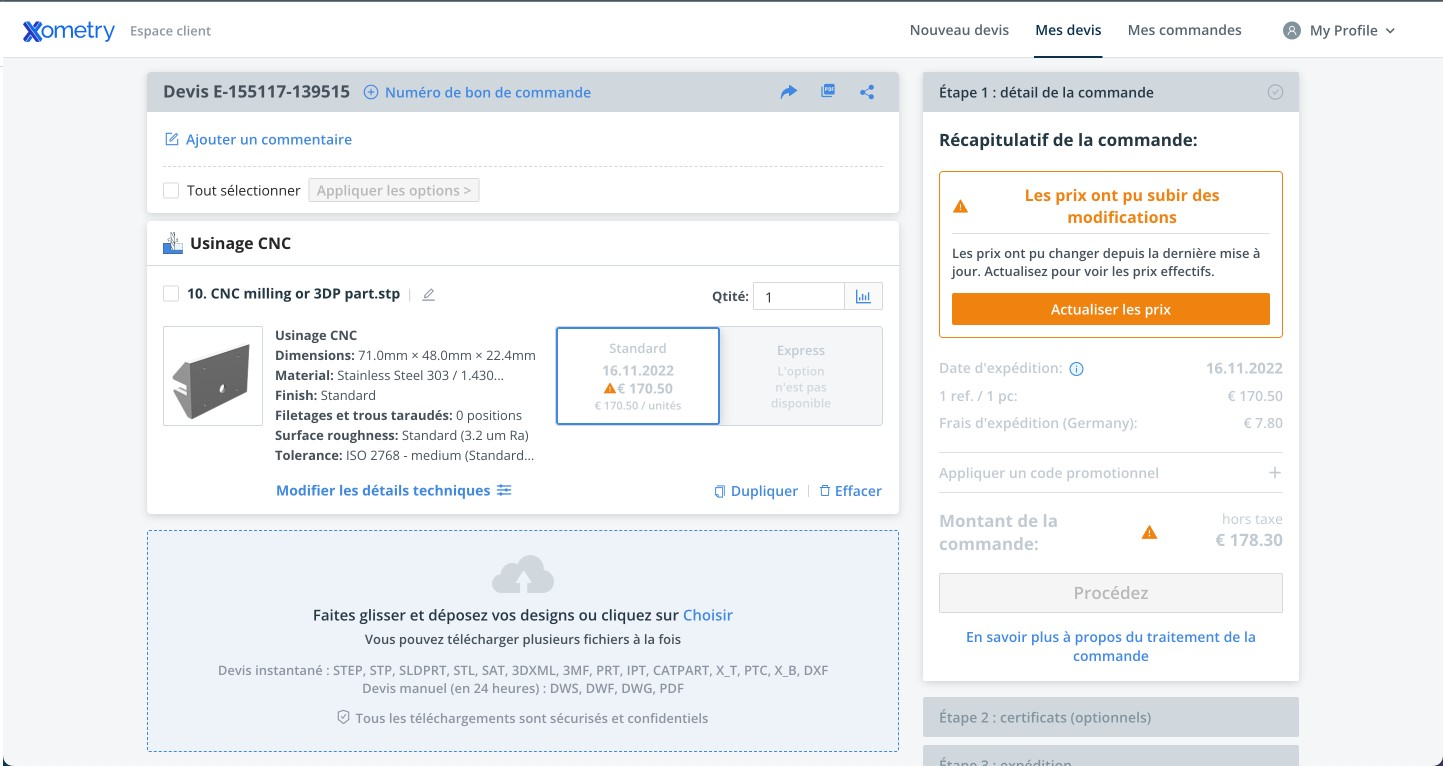Toggle the Tout sélectionner checkbox
Image resolution: width=1443 pixels, height=766 pixels.
[171, 191]
